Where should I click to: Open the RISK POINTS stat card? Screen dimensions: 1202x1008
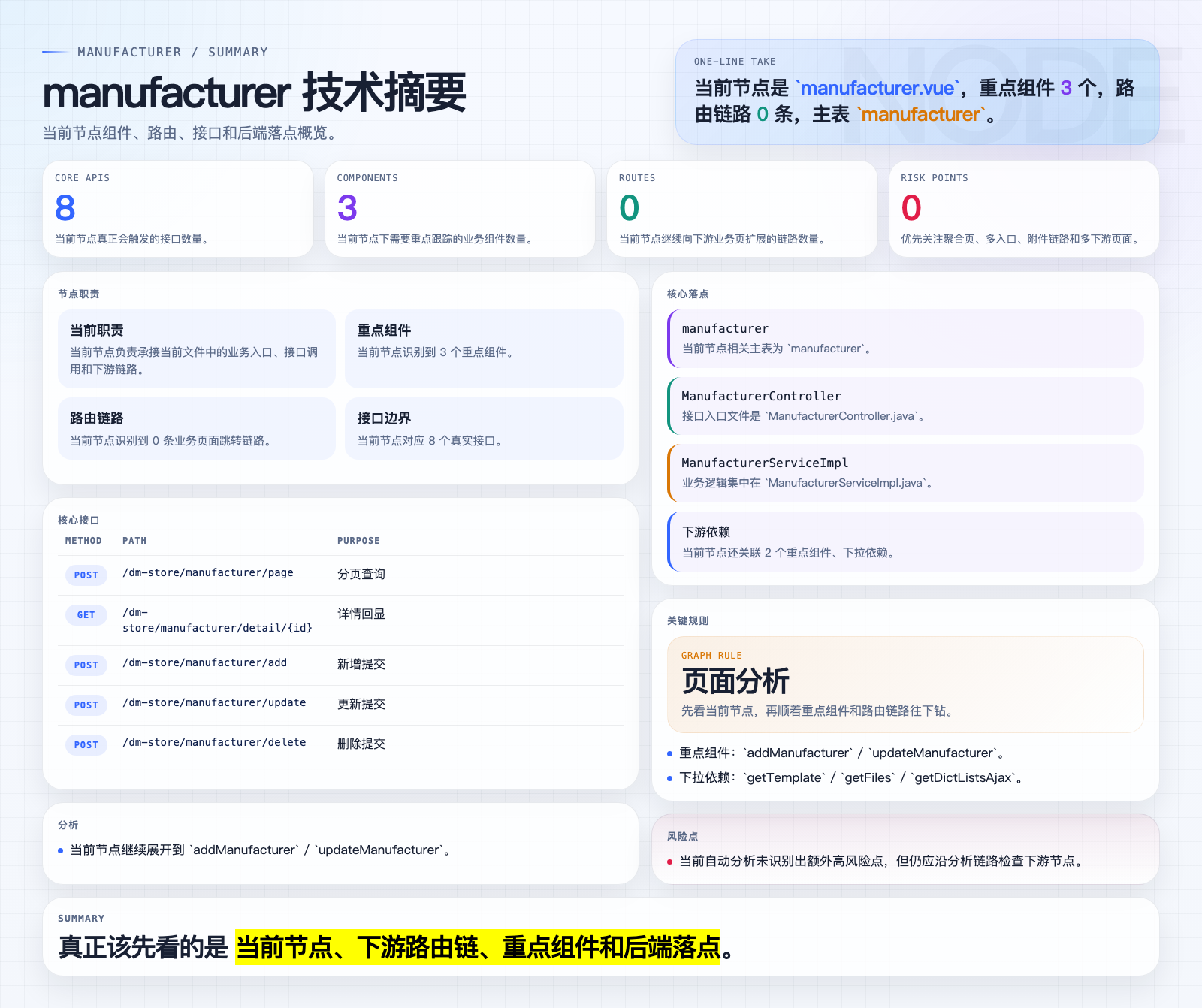point(1024,209)
